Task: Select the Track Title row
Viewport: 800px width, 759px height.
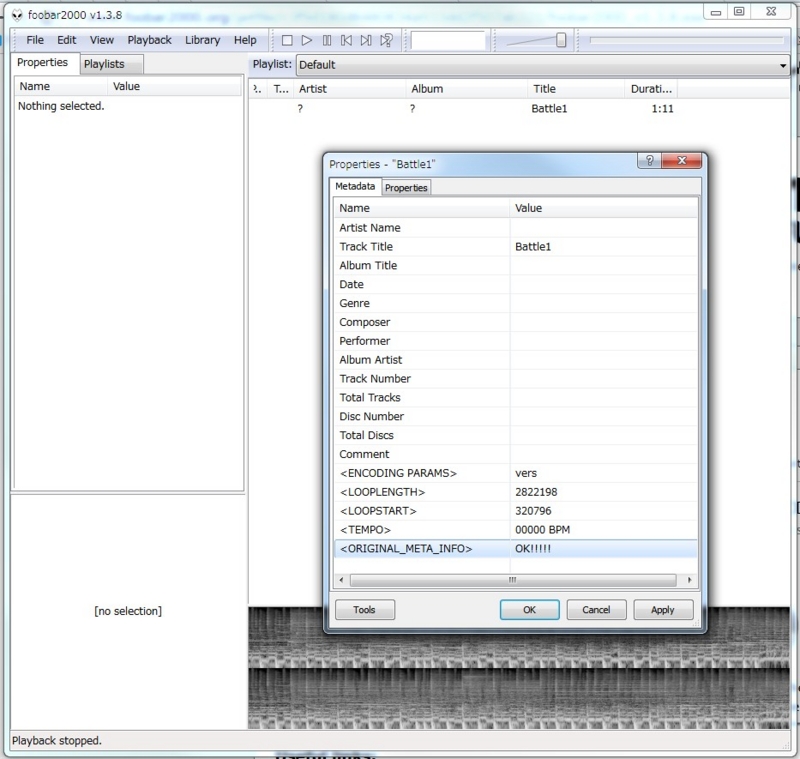Action: (x=516, y=247)
